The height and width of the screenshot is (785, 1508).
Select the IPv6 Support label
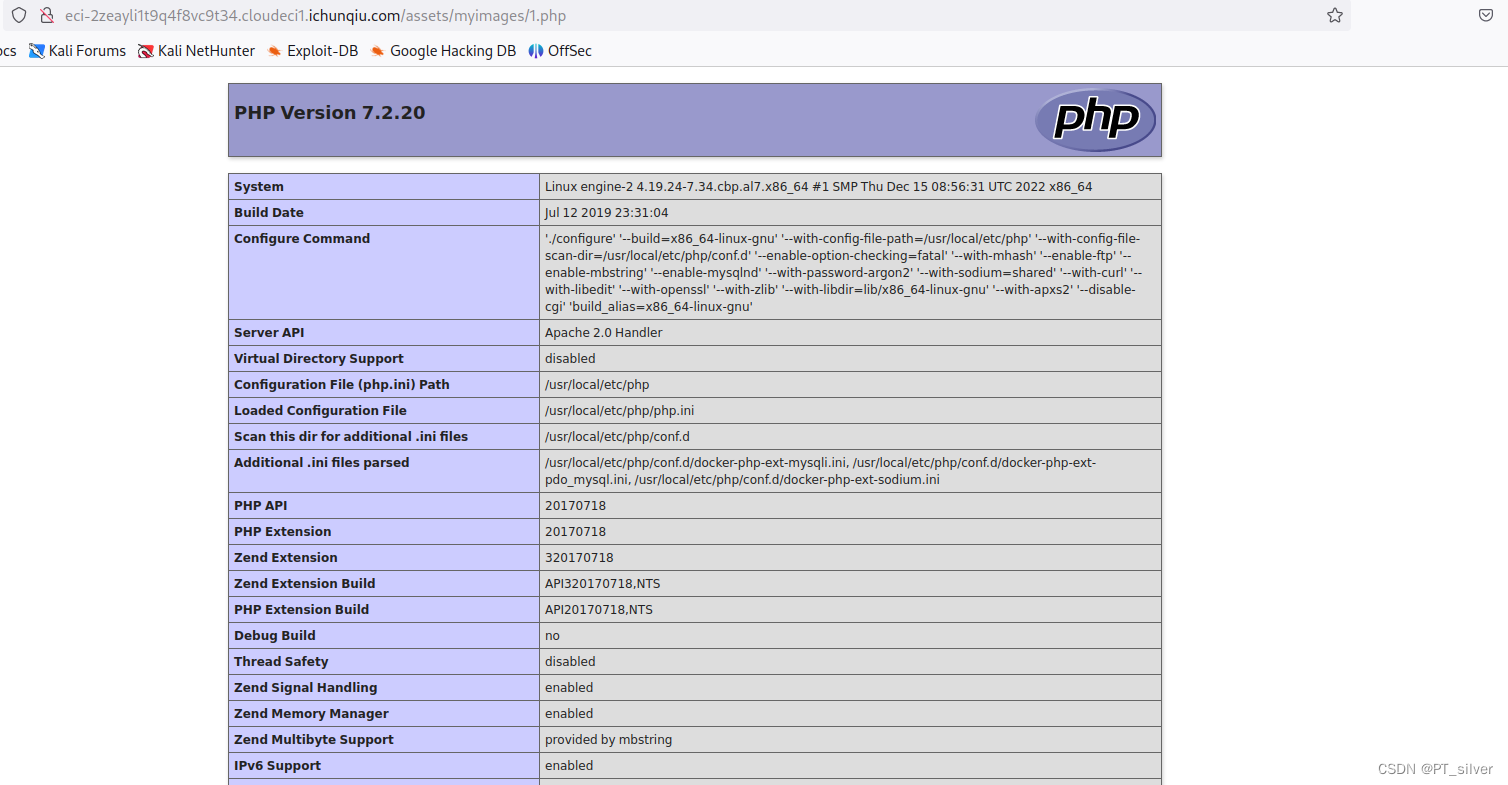tap(278, 766)
